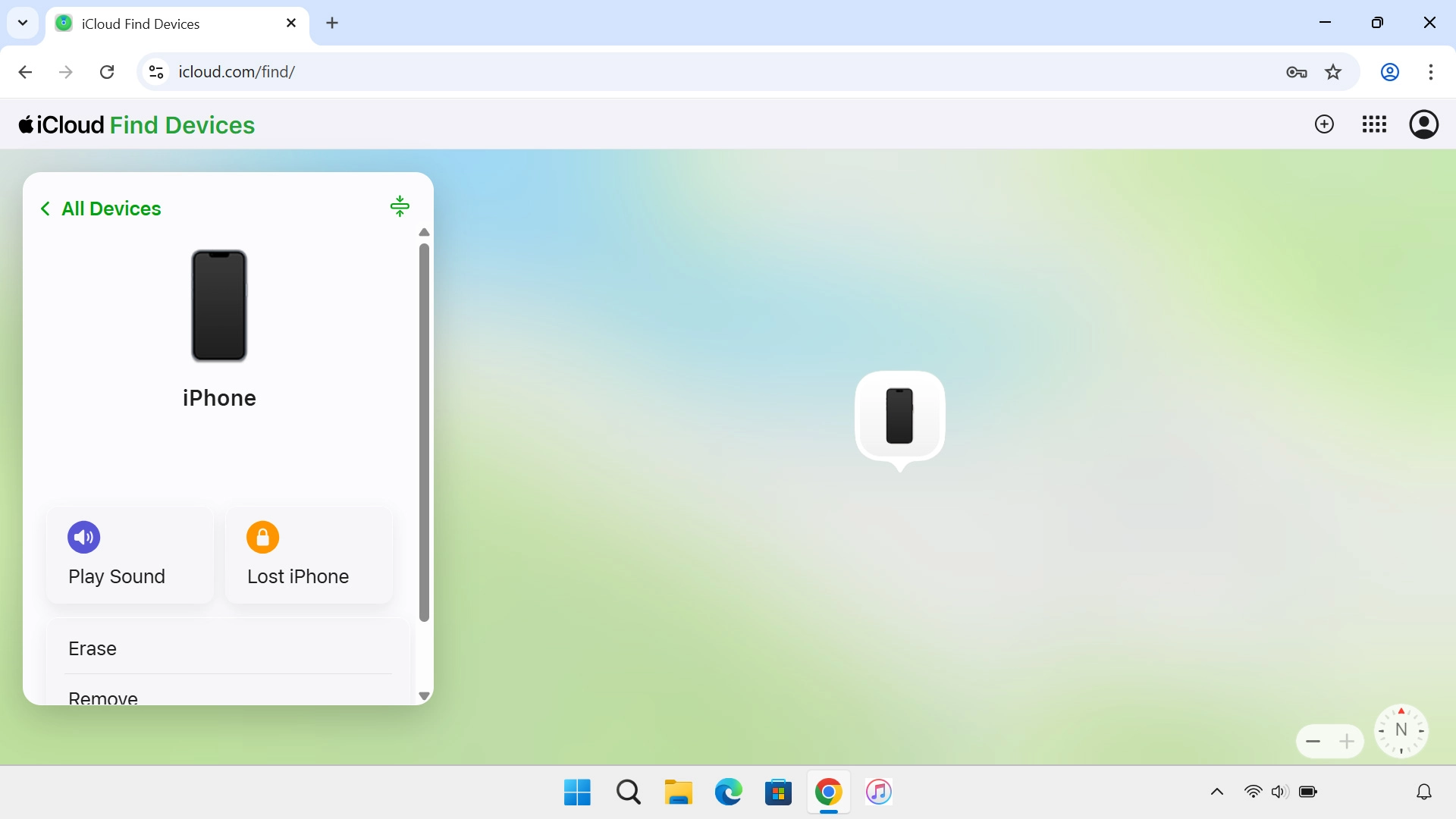Open Wi-Fi network settings in tray
The width and height of the screenshot is (1456, 819).
coord(1253,792)
